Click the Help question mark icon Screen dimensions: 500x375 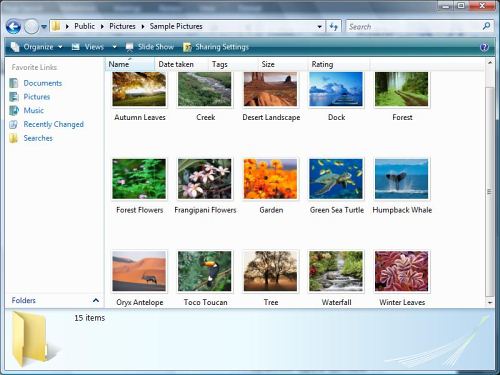484,47
